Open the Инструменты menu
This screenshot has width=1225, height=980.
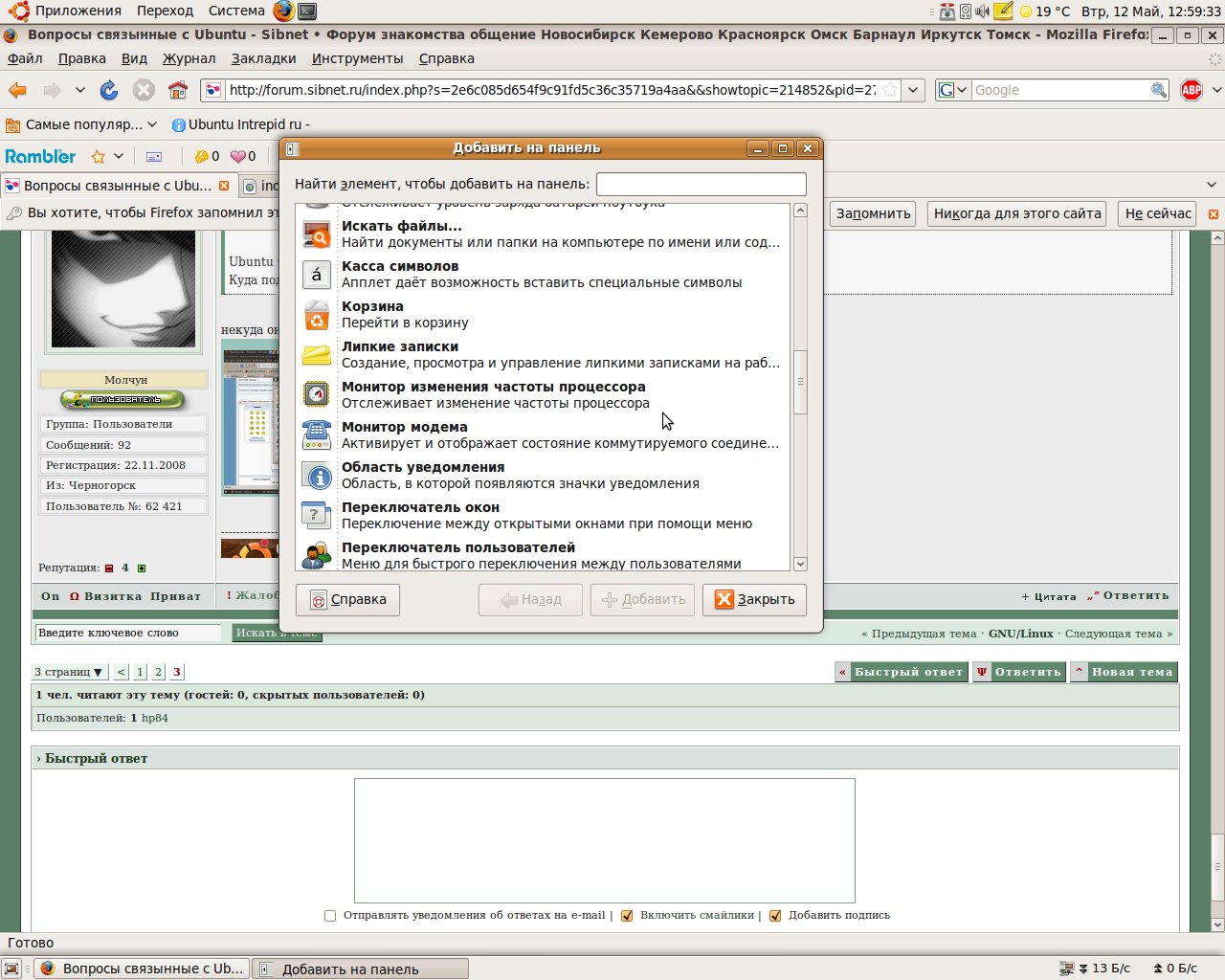(358, 58)
